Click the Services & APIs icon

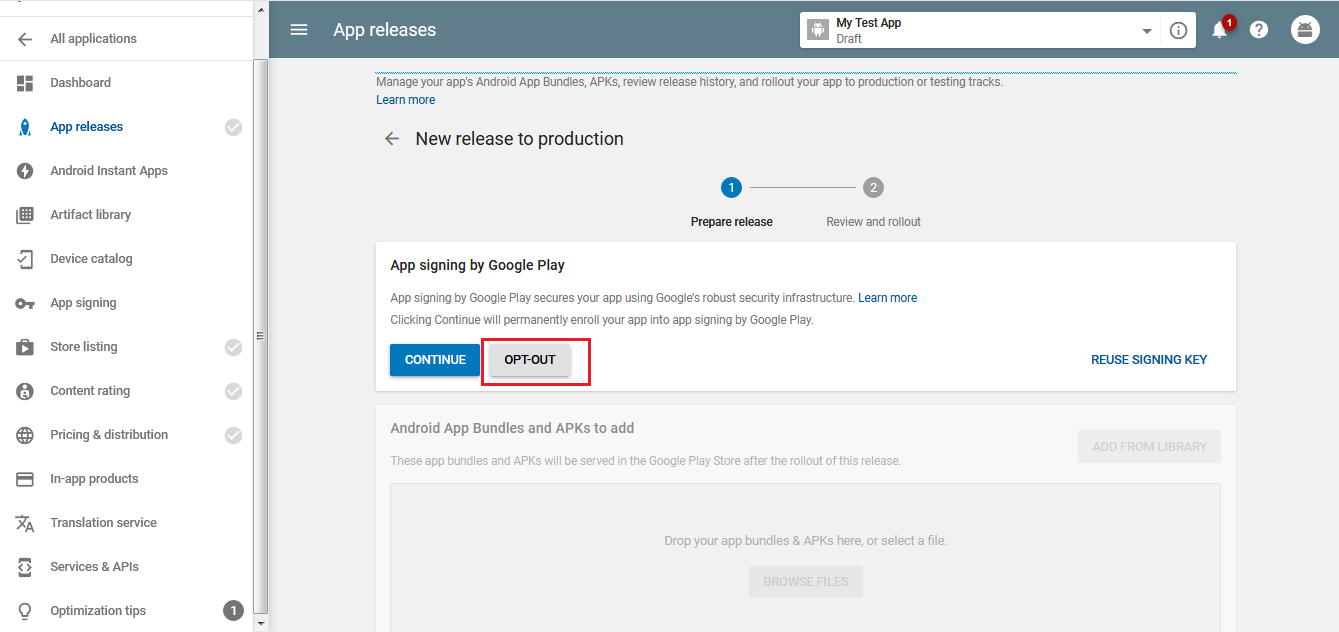pos(25,567)
